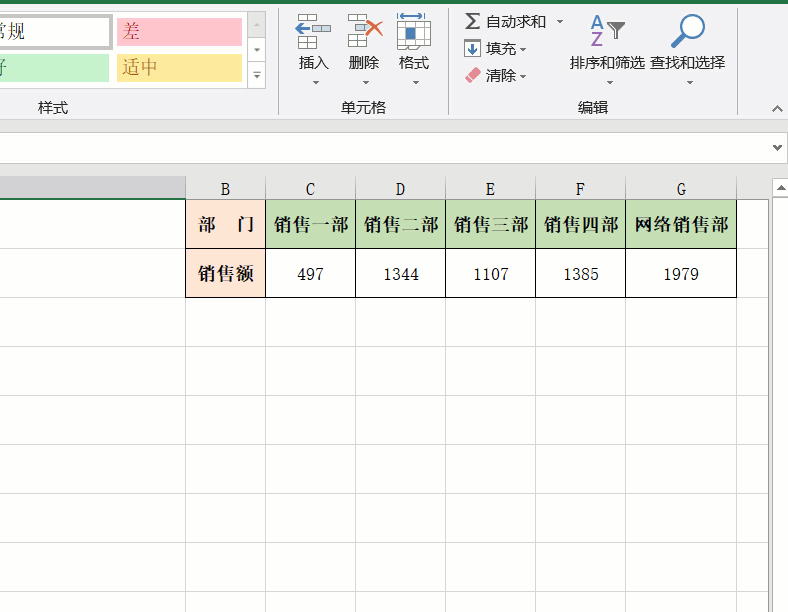Apply the 常规 (Normal) cell style

pyautogui.click(x=54, y=32)
